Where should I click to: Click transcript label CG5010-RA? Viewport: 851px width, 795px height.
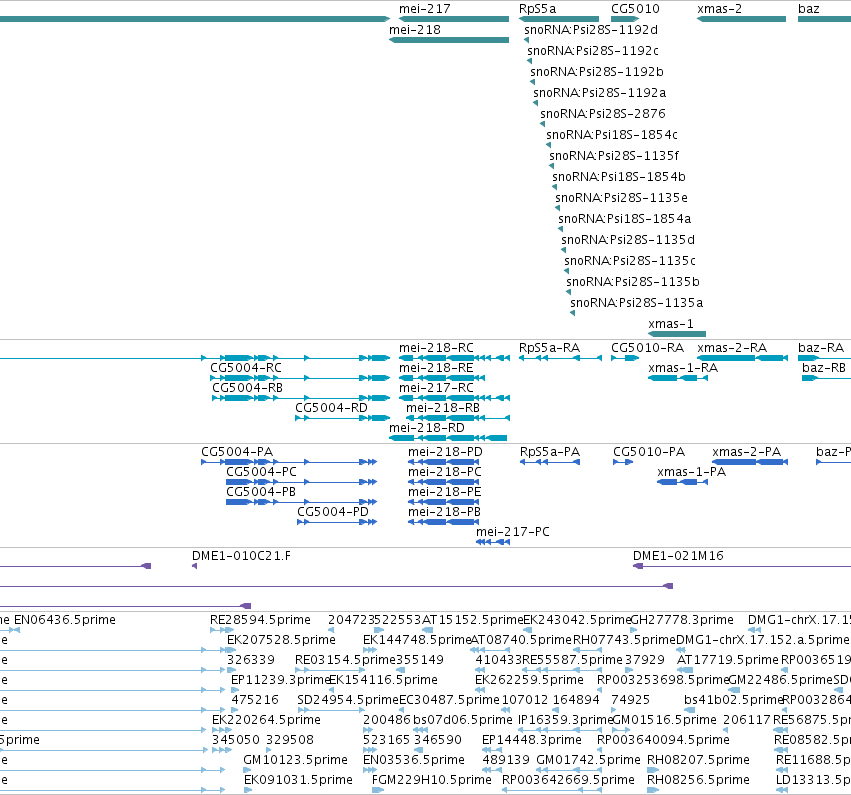click(x=647, y=348)
